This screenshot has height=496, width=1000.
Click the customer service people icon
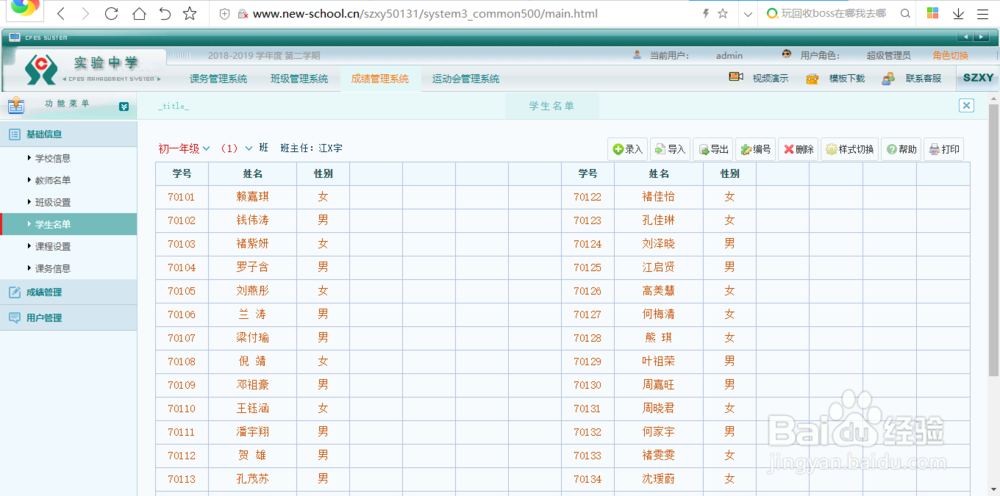click(x=888, y=78)
